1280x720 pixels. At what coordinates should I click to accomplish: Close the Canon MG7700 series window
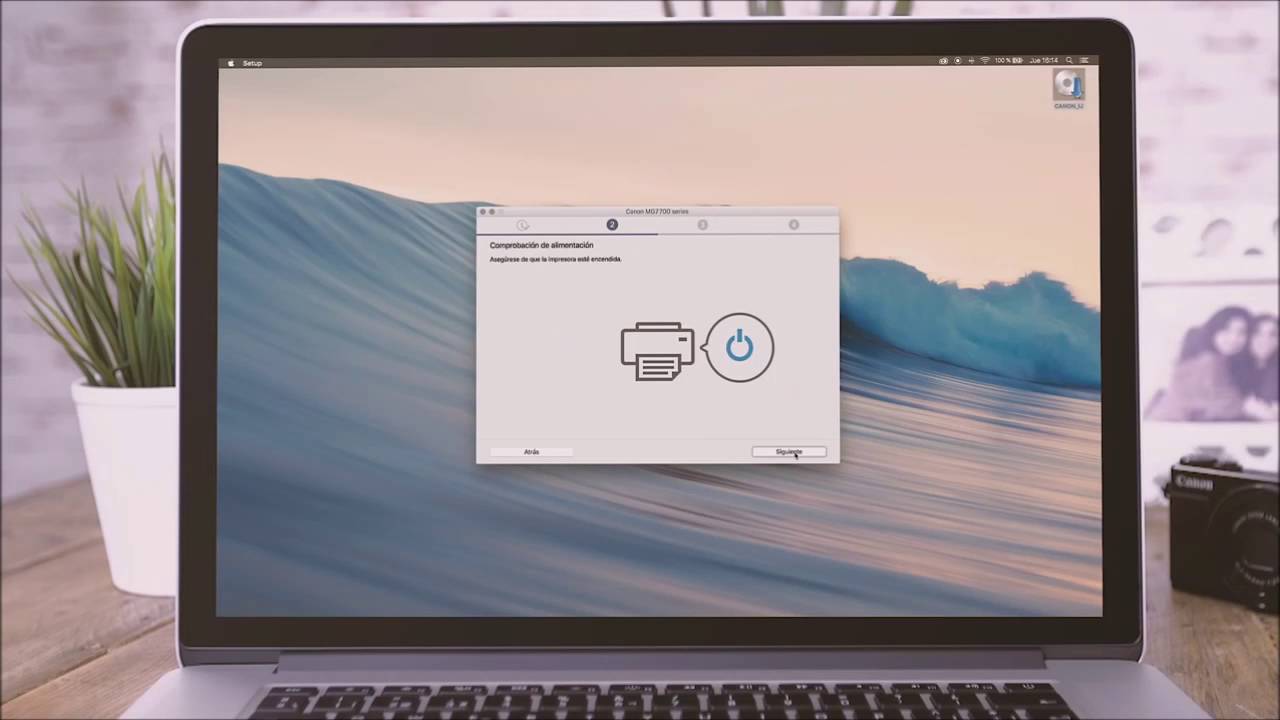pos(482,212)
